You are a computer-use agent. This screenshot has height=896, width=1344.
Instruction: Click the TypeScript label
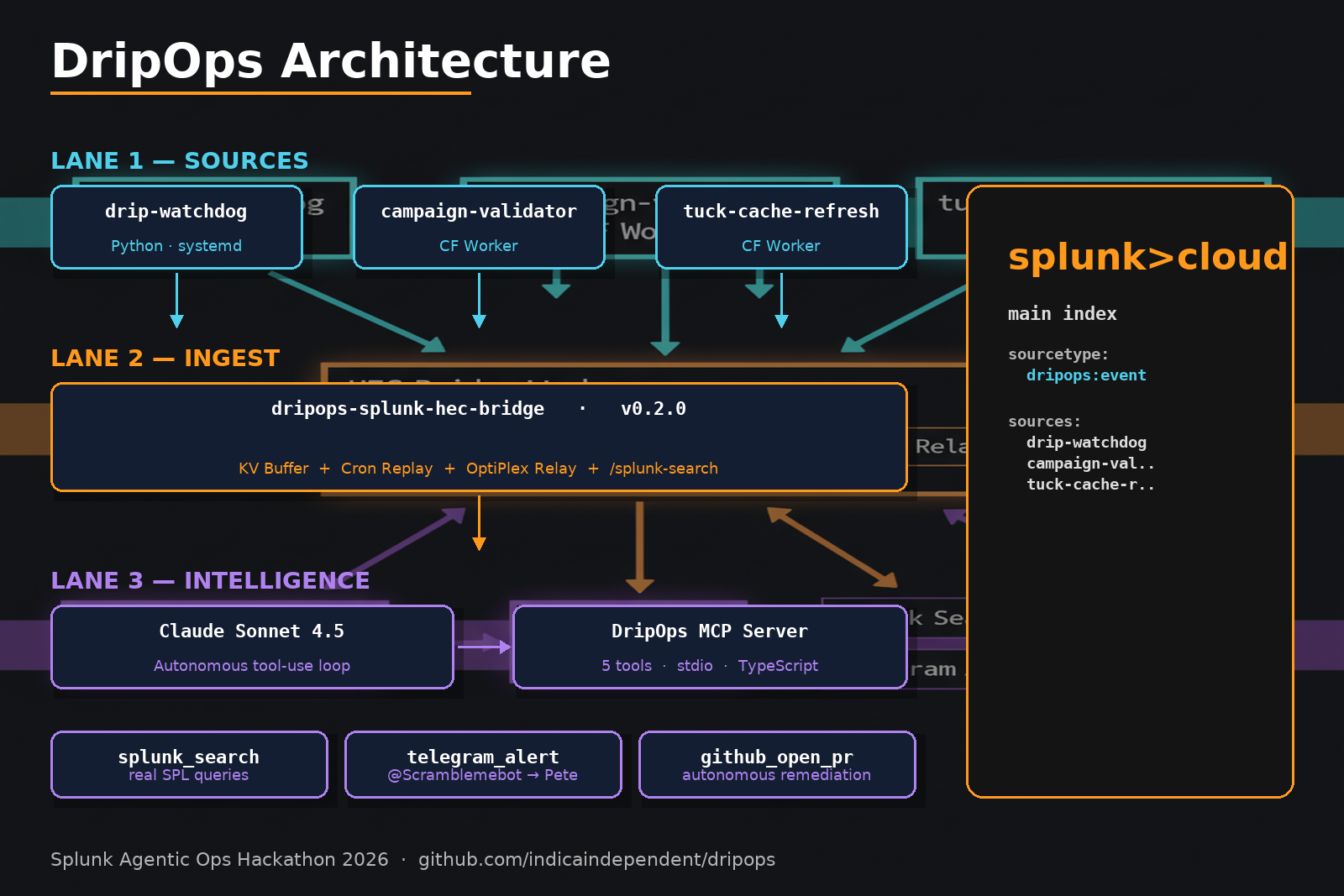click(778, 666)
